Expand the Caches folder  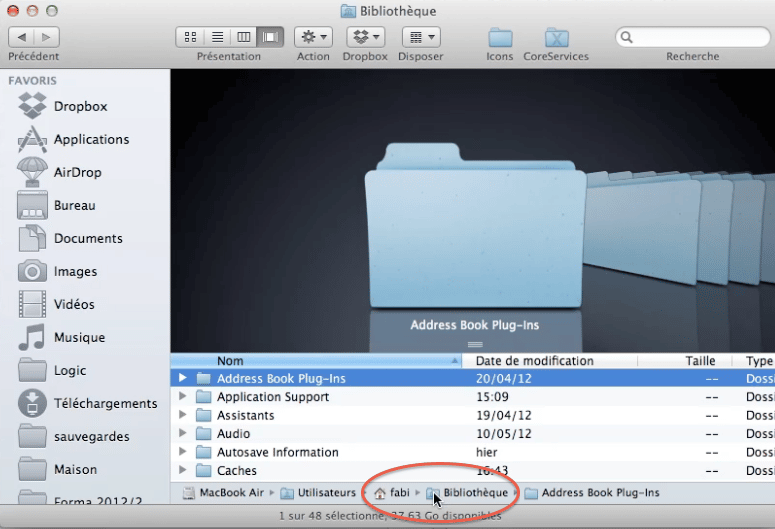[x=182, y=470]
